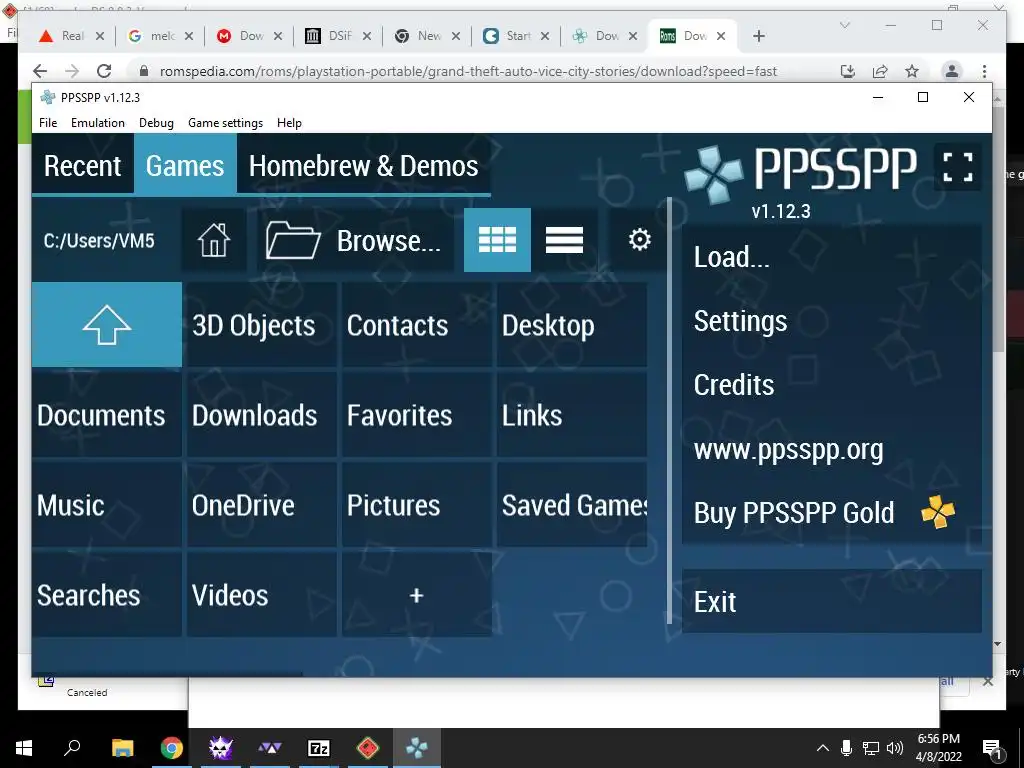This screenshot has height=768, width=1024.
Task: Open the Desktop folder tile
Action: [571, 325]
